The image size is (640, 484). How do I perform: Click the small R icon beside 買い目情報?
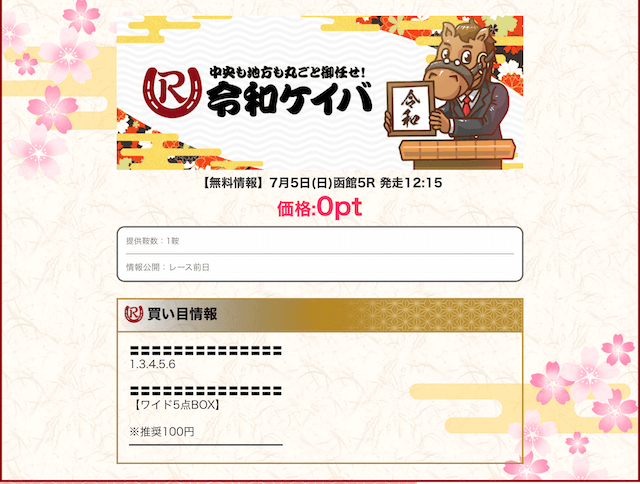coord(133,314)
